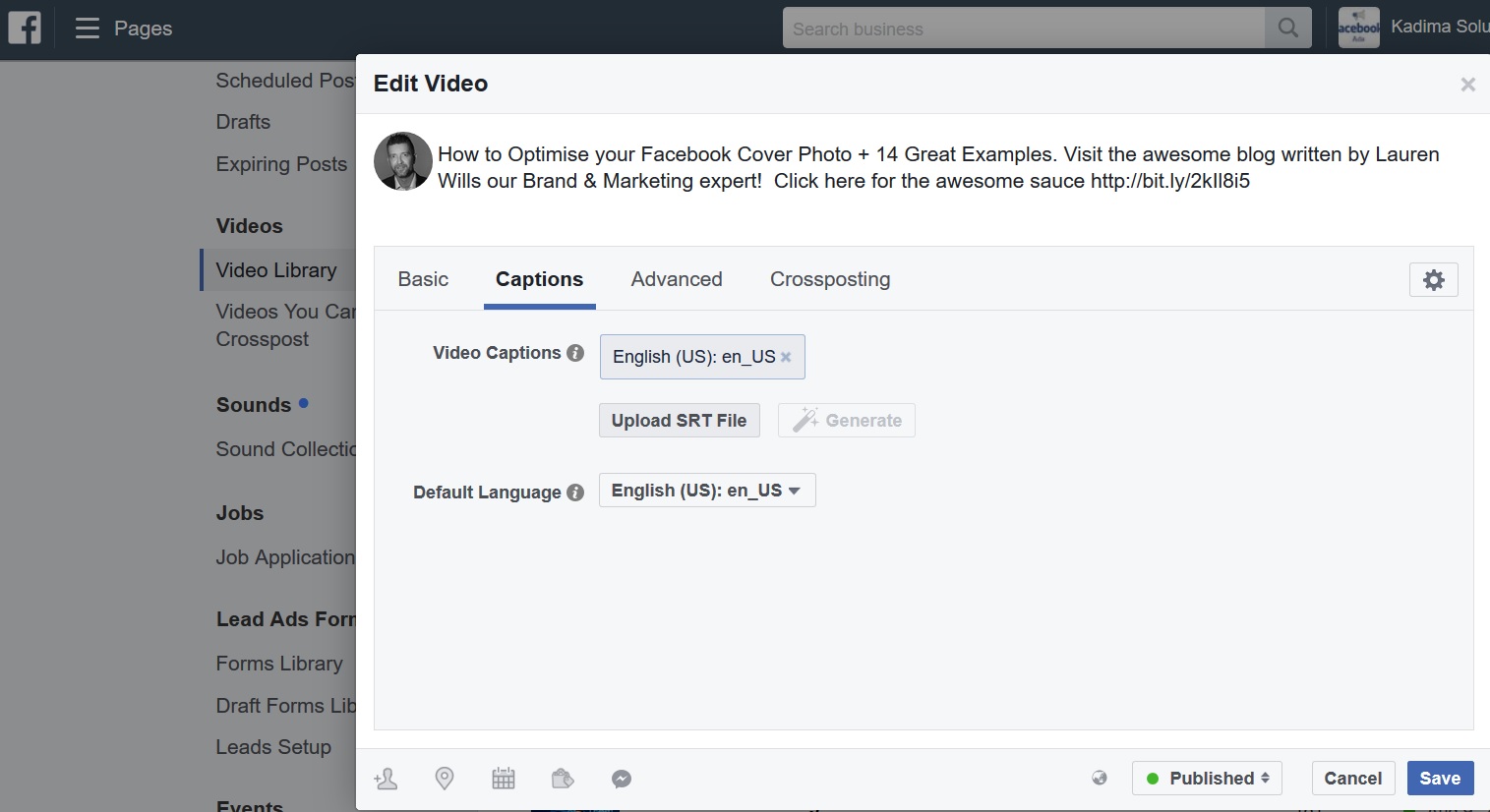
Task: Open the Default Language dropdown
Action: click(x=706, y=491)
